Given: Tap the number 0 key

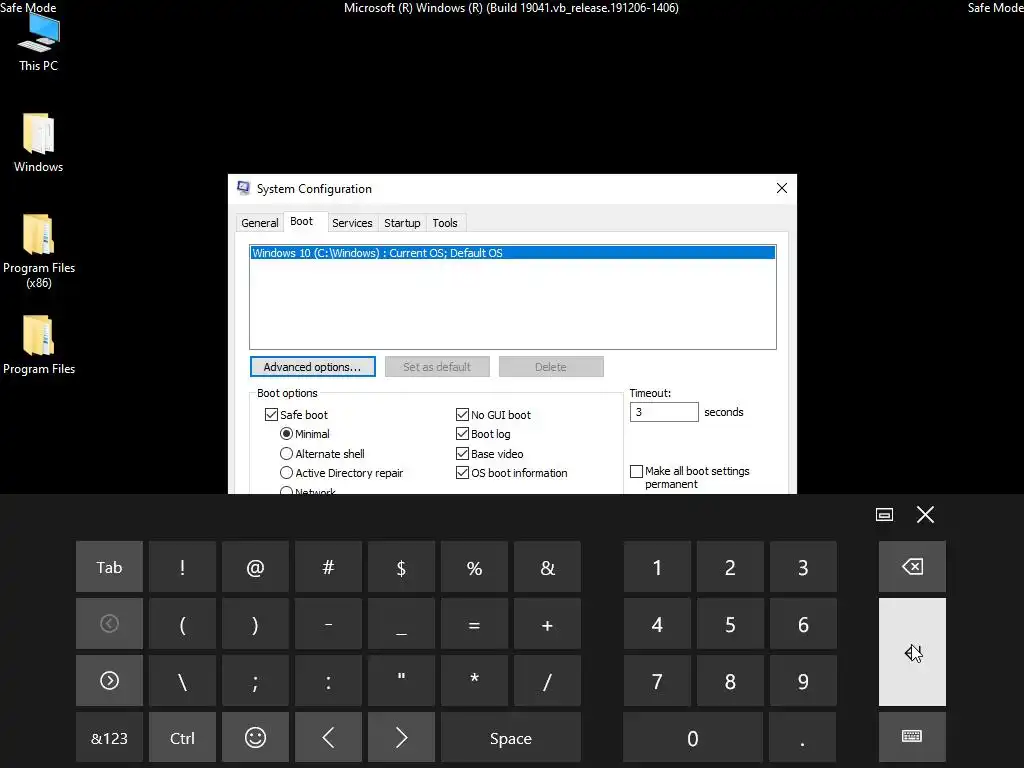Looking at the screenshot, I should [x=693, y=737].
